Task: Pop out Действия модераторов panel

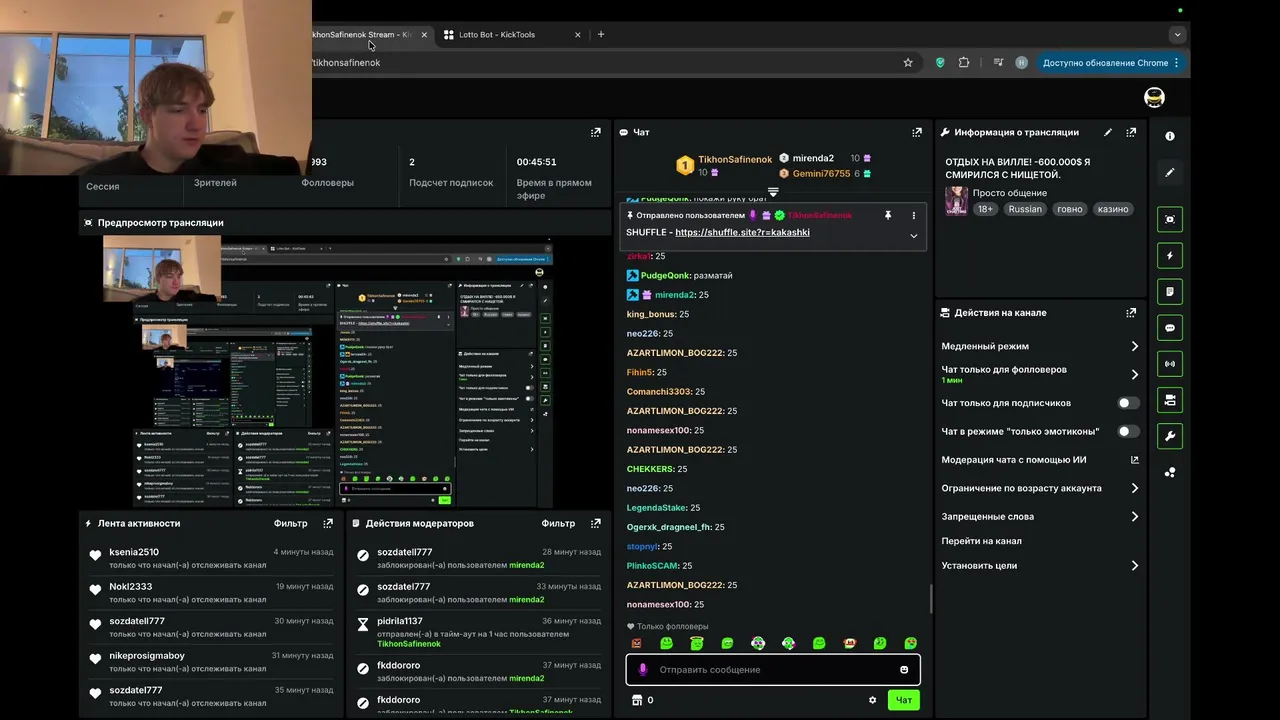Action: pos(596,523)
